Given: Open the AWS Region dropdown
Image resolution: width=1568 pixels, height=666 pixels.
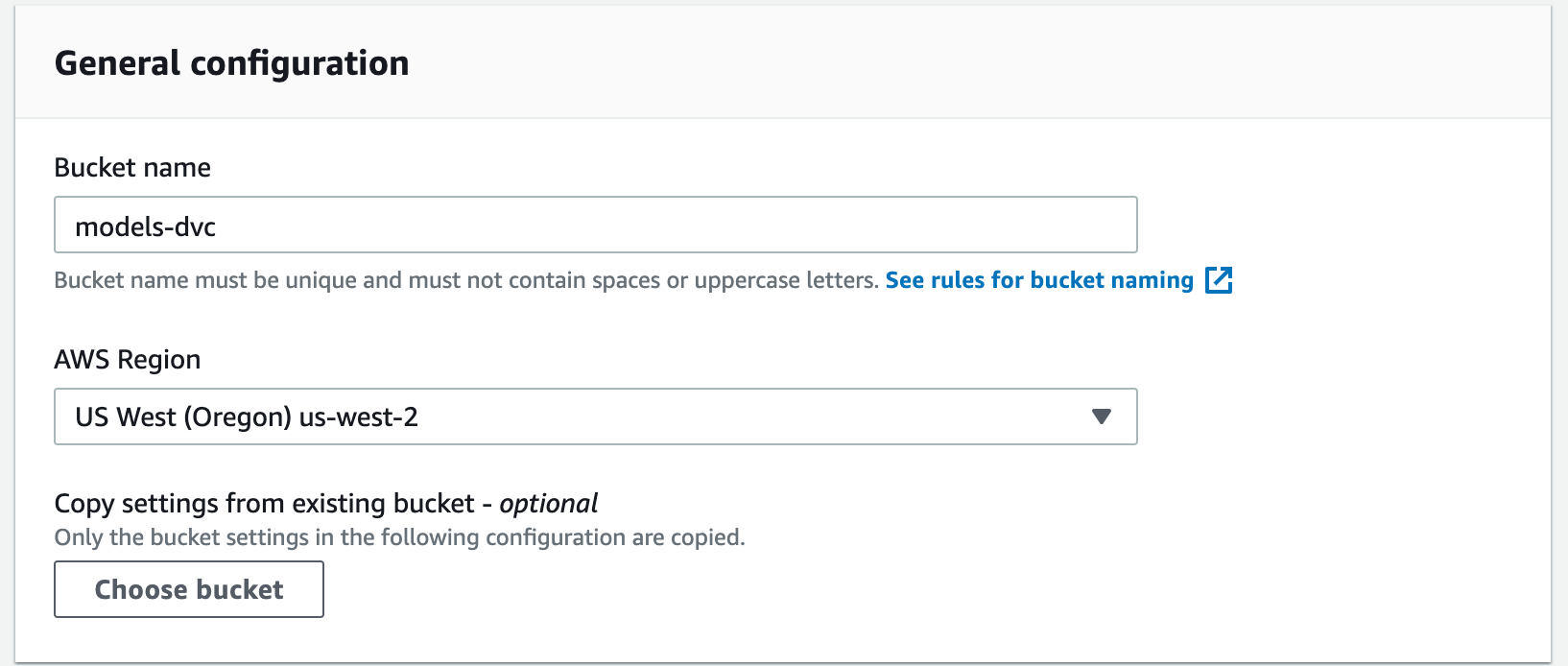Looking at the screenshot, I should coord(595,416).
